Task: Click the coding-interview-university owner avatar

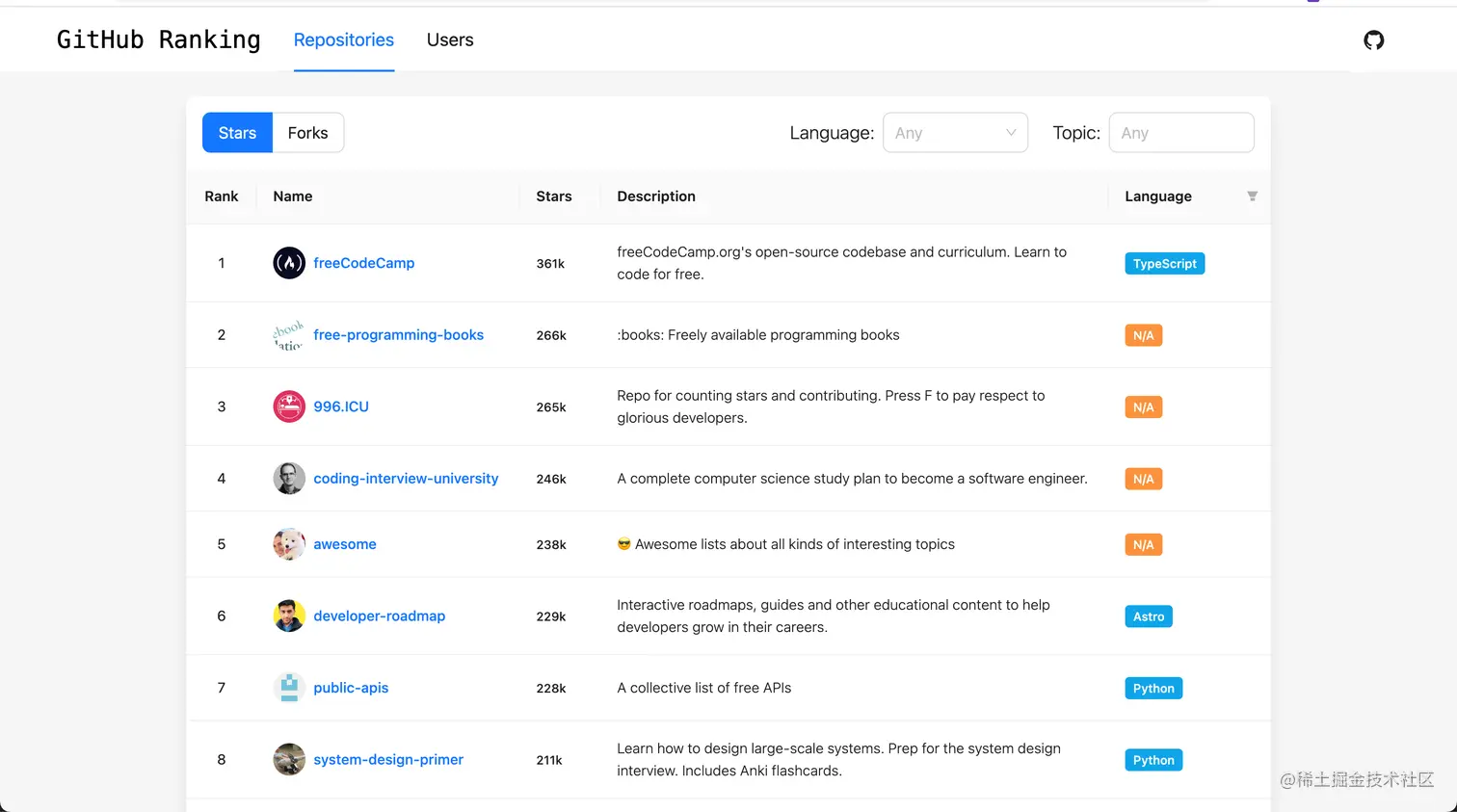Action: pyautogui.click(x=289, y=479)
